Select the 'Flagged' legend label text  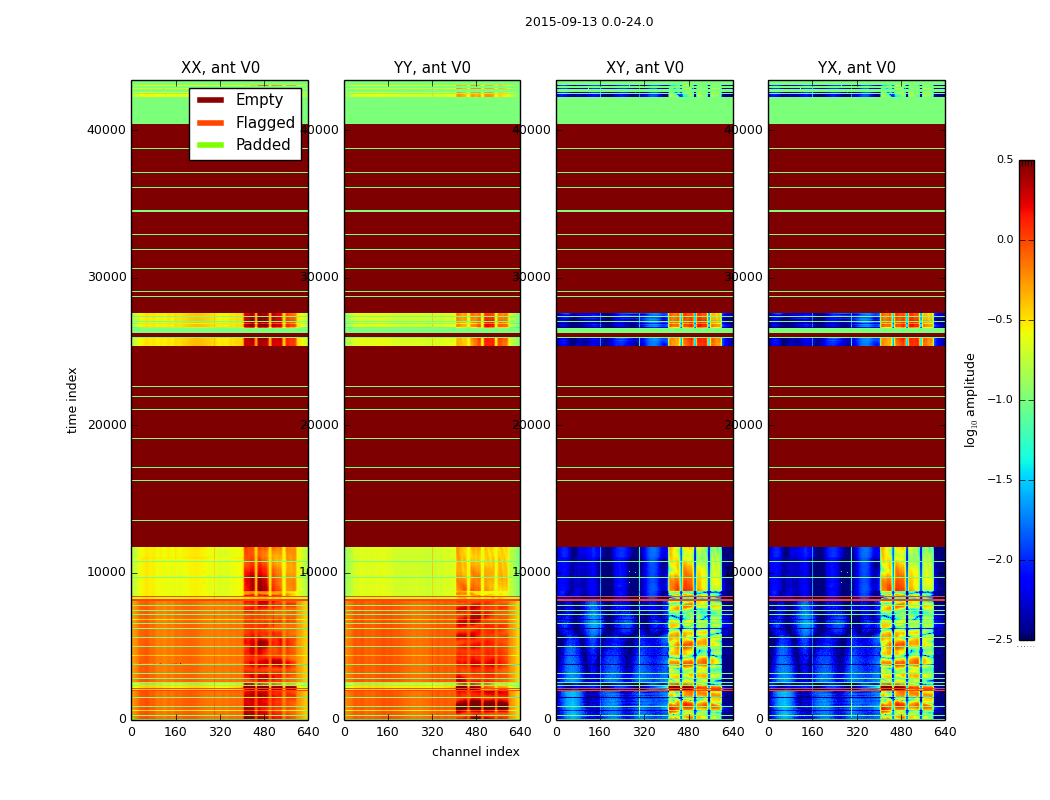[x=265, y=123]
